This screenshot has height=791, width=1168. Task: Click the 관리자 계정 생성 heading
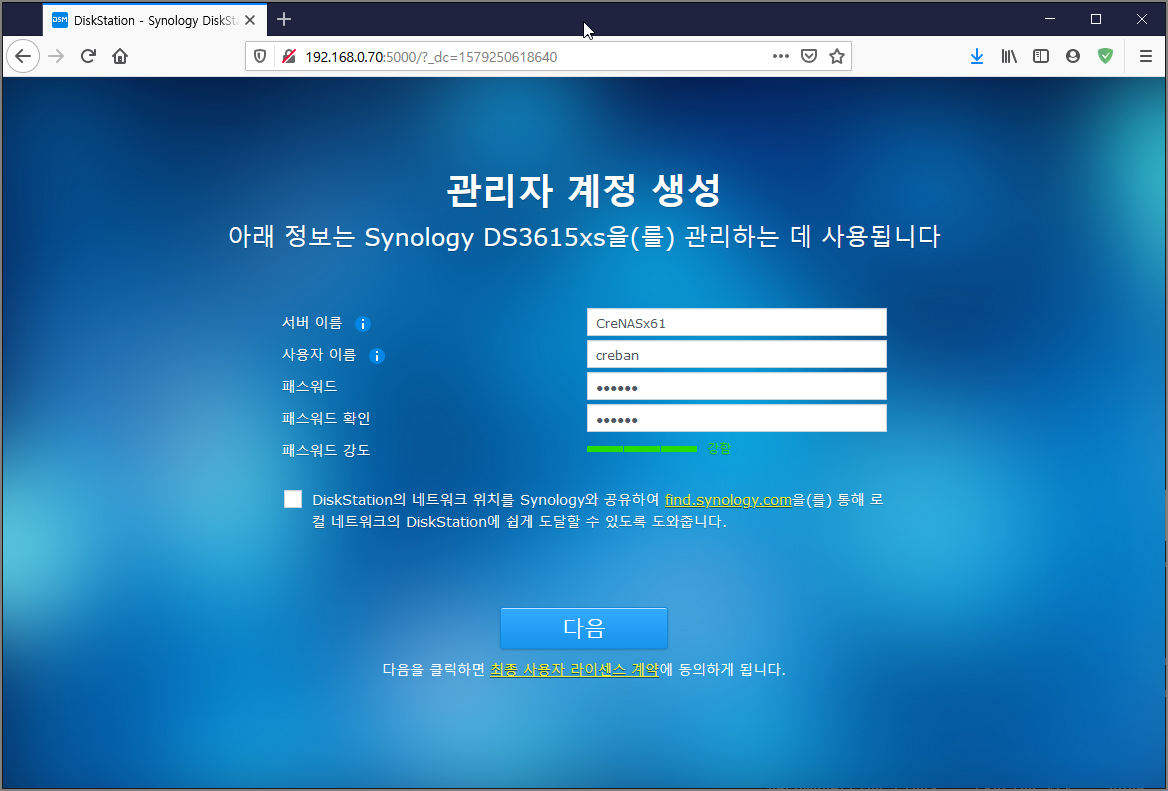click(583, 190)
